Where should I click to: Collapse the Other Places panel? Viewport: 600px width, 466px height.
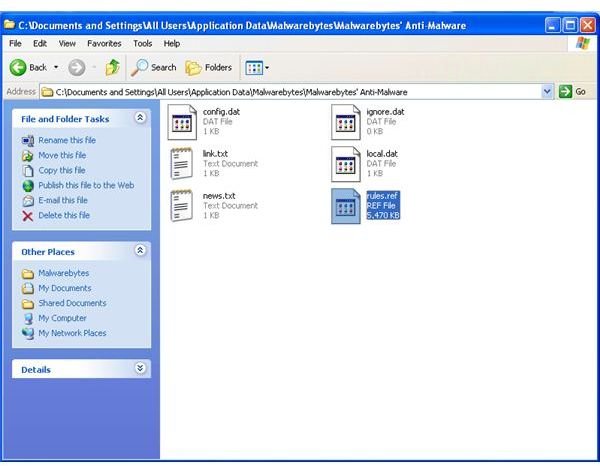(140, 251)
